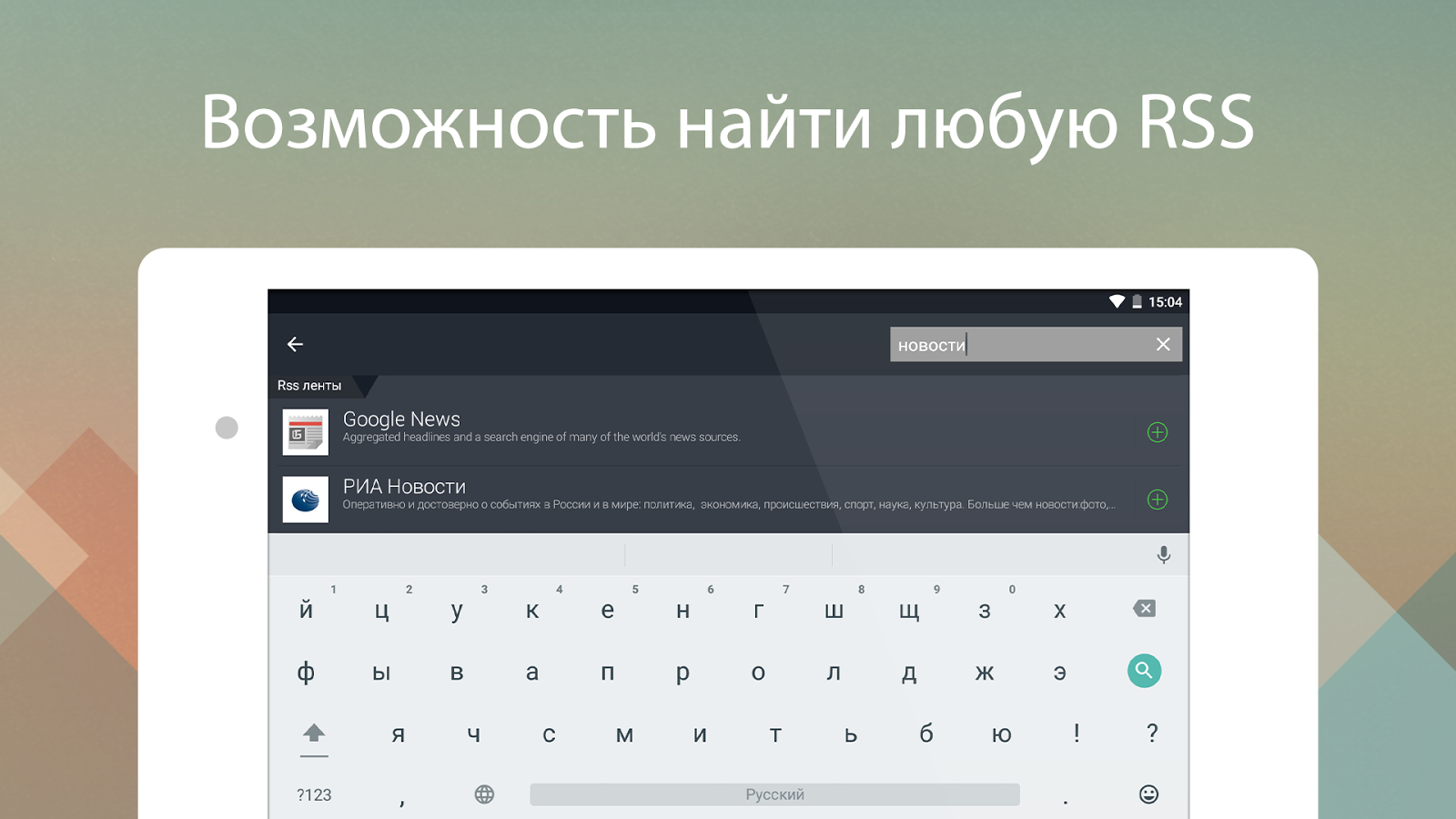Image resolution: width=1456 pixels, height=819 pixels.
Task: Tap the б key
Action: point(926,733)
